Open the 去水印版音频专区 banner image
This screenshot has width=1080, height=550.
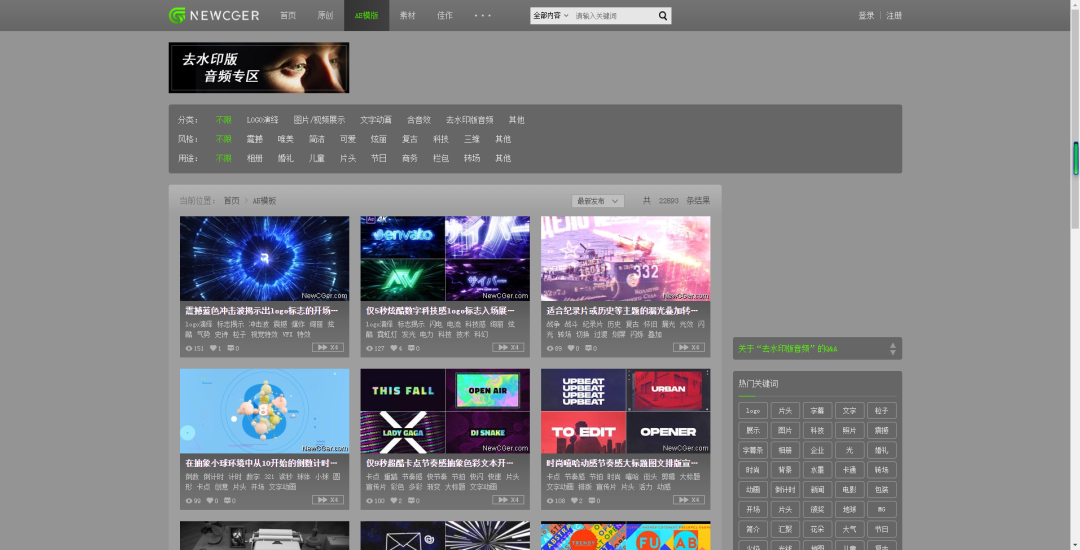click(259, 67)
